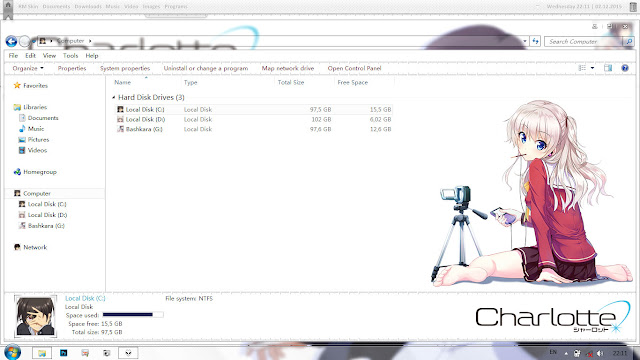Select Libraries icon in sidebar
640x360 pixels.
[x=17, y=107]
